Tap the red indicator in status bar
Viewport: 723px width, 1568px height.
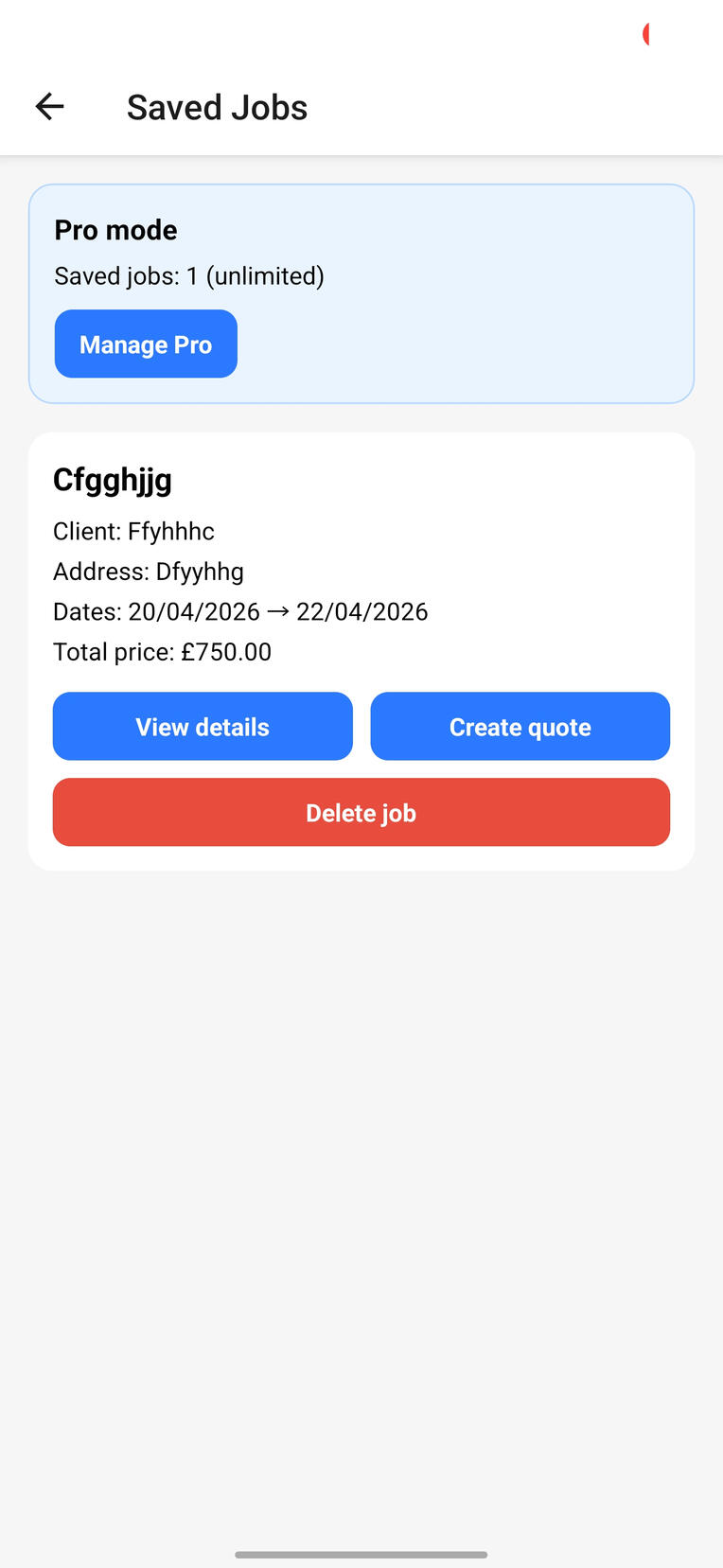[x=646, y=35]
